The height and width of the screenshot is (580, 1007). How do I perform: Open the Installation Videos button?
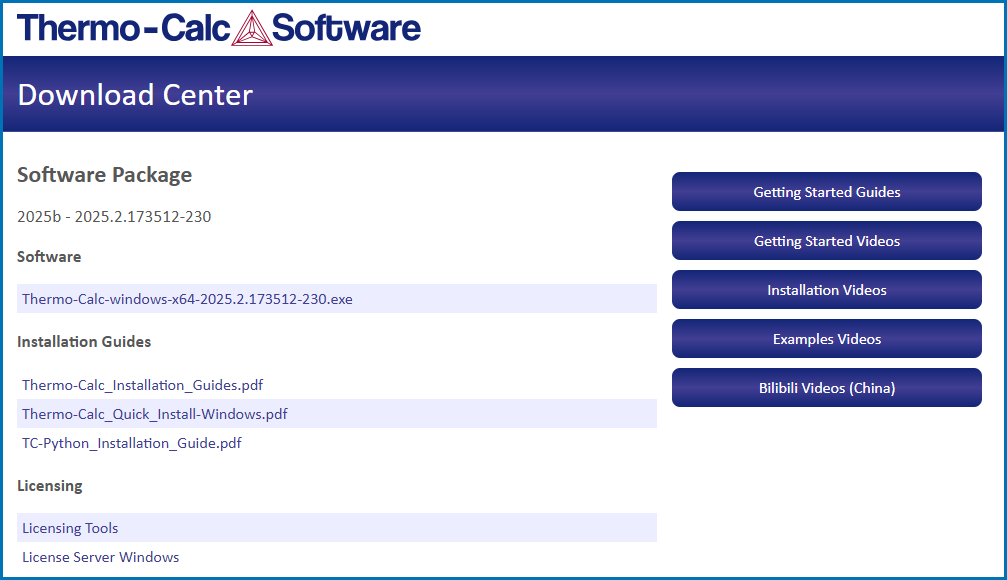pos(827,290)
